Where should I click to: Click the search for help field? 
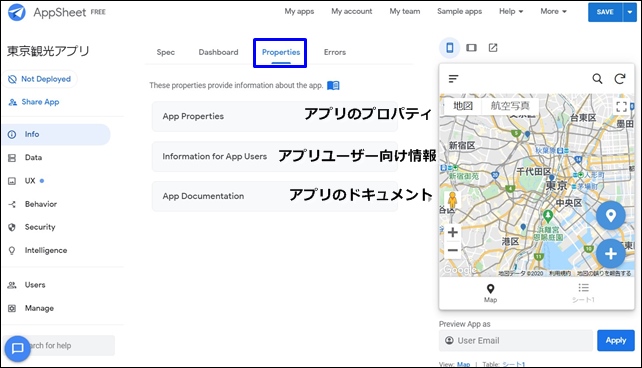tap(59, 345)
